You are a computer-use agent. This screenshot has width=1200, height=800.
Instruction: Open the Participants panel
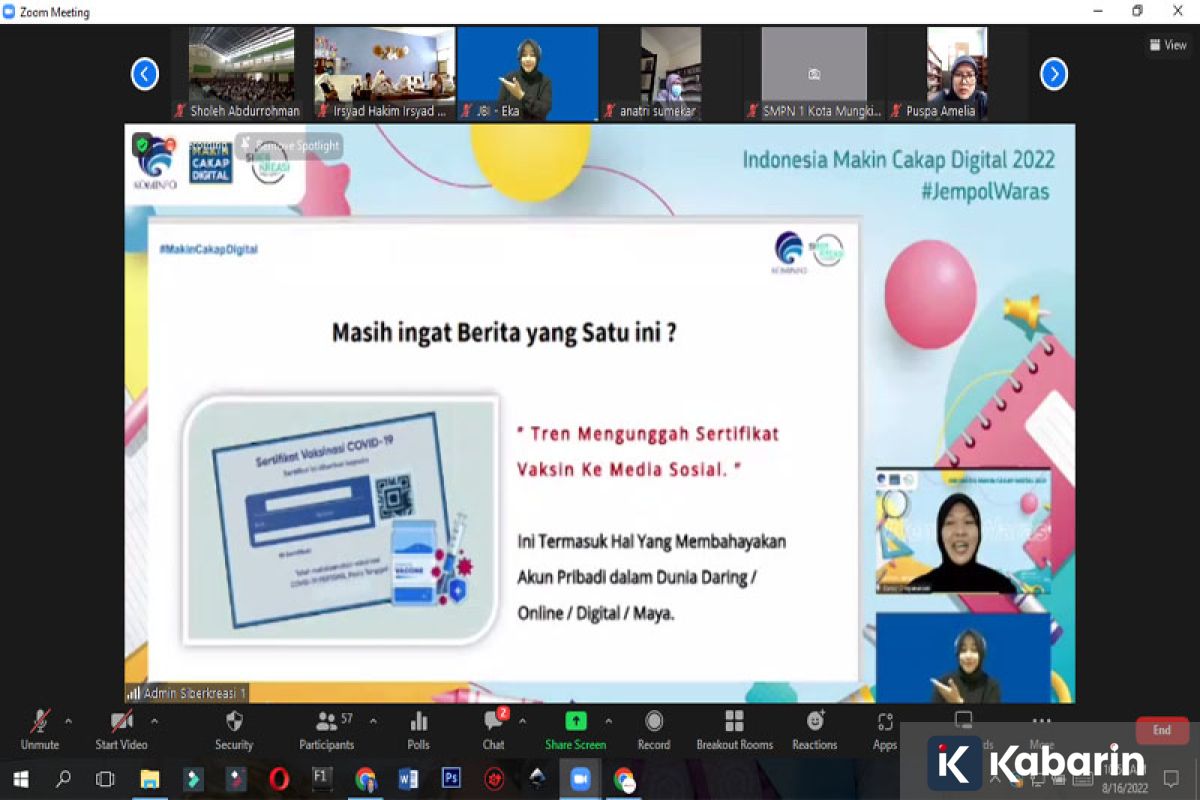(x=326, y=729)
